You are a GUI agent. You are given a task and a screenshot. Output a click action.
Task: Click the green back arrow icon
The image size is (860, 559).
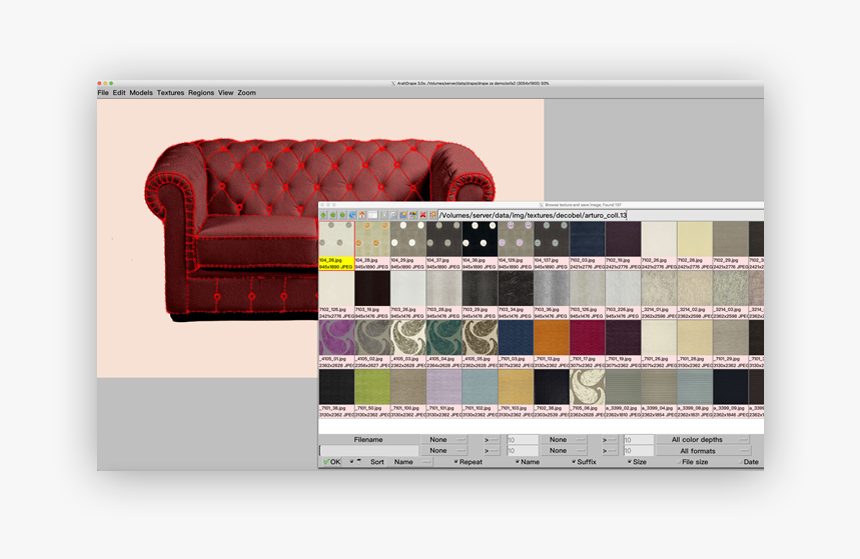[333, 215]
